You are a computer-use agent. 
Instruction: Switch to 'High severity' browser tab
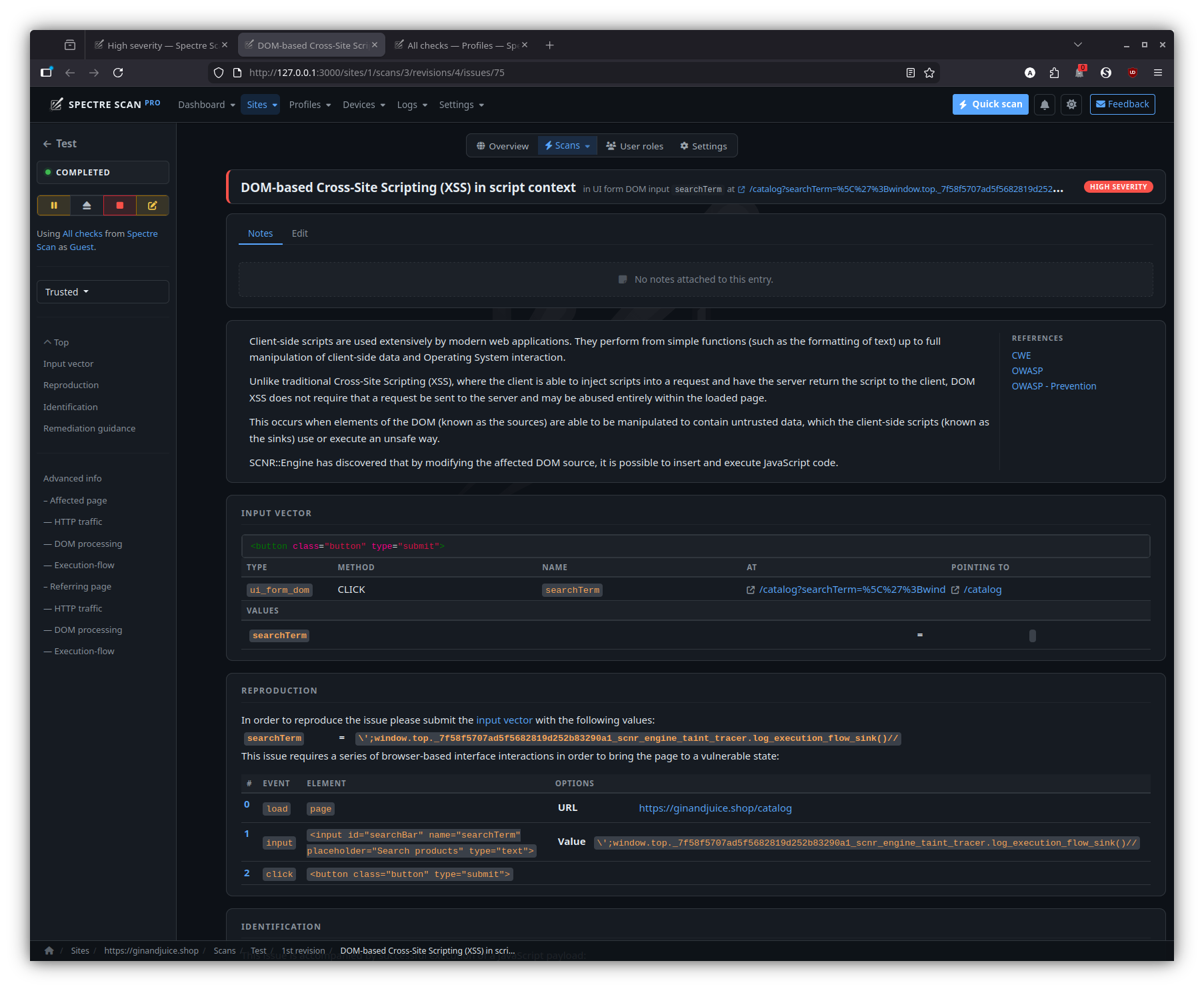pyautogui.click(x=161, y=45)
